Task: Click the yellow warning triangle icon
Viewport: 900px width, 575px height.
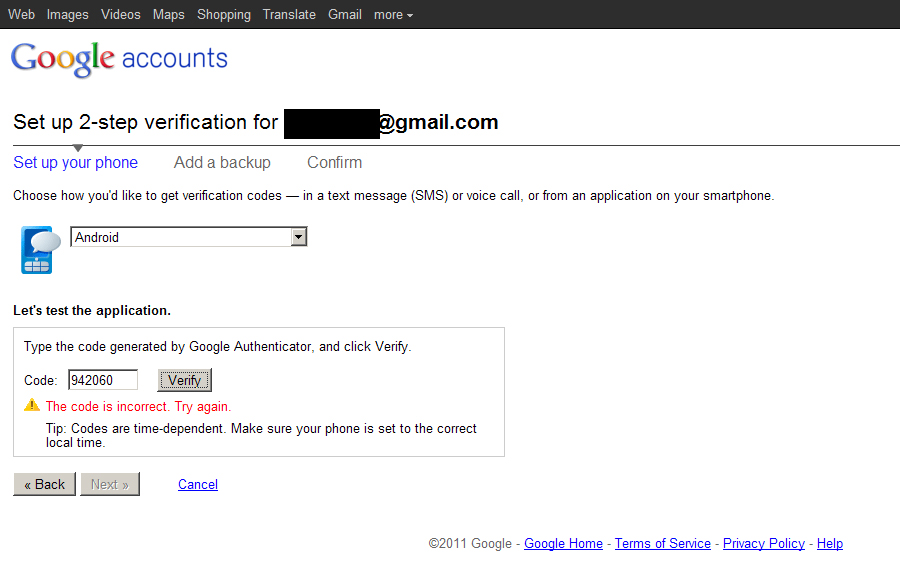Action: click(x=32, y=406)
